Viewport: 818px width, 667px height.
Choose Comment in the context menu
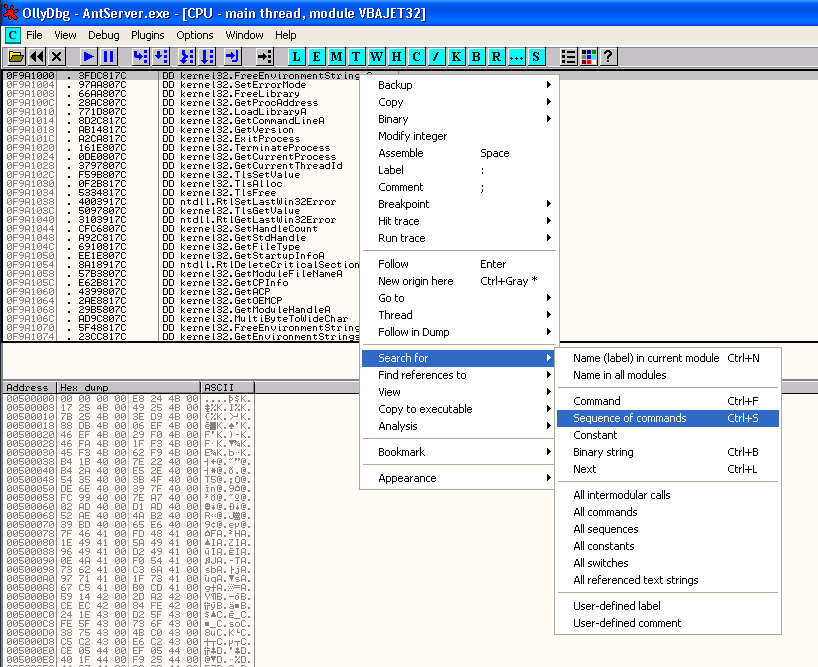click(460, 187)
